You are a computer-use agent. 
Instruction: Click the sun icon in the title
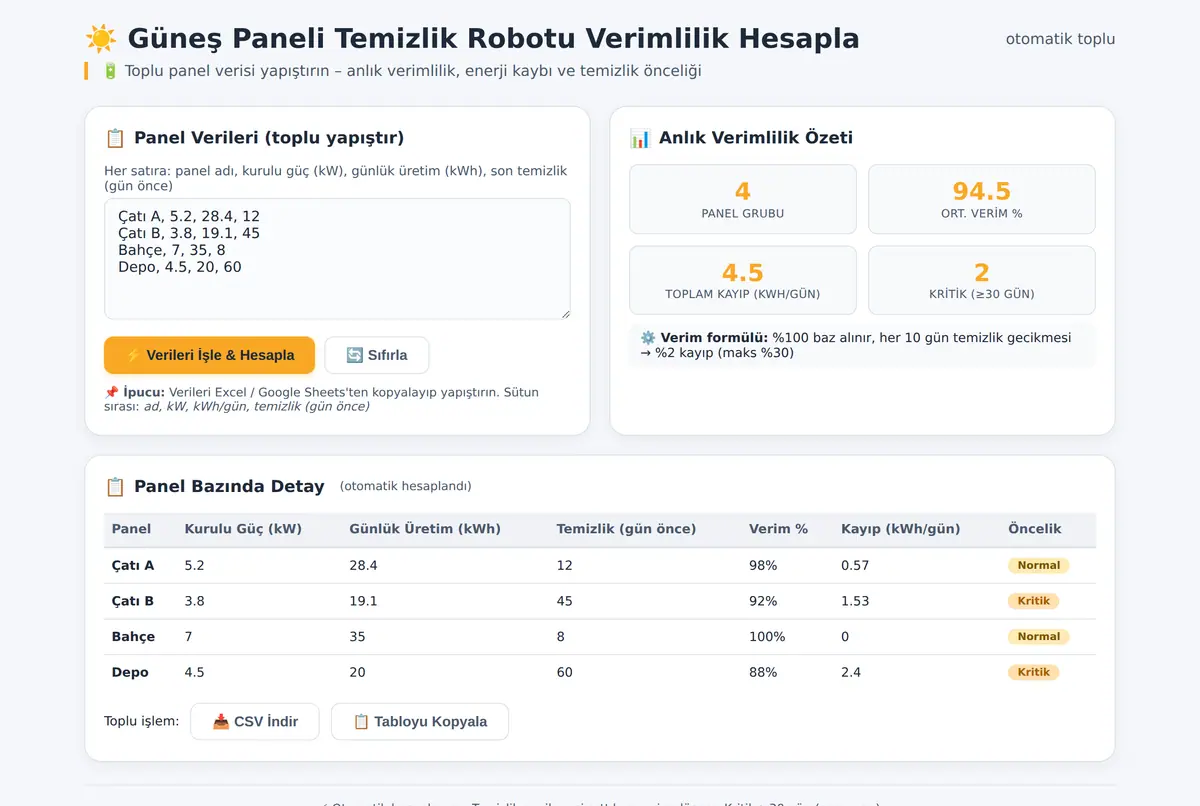(101, 39)
